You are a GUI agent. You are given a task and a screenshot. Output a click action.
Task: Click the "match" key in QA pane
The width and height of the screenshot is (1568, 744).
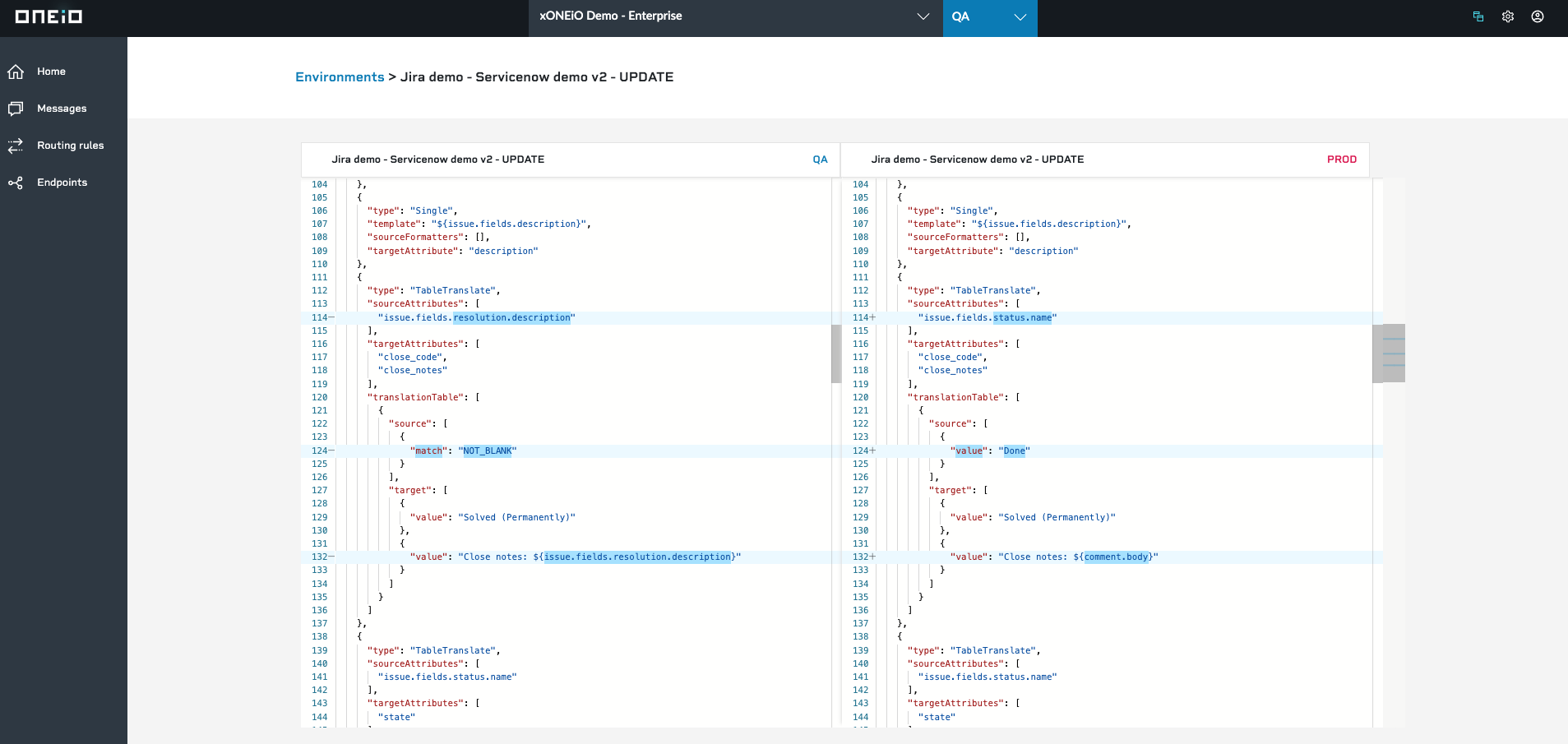point(428,451)
